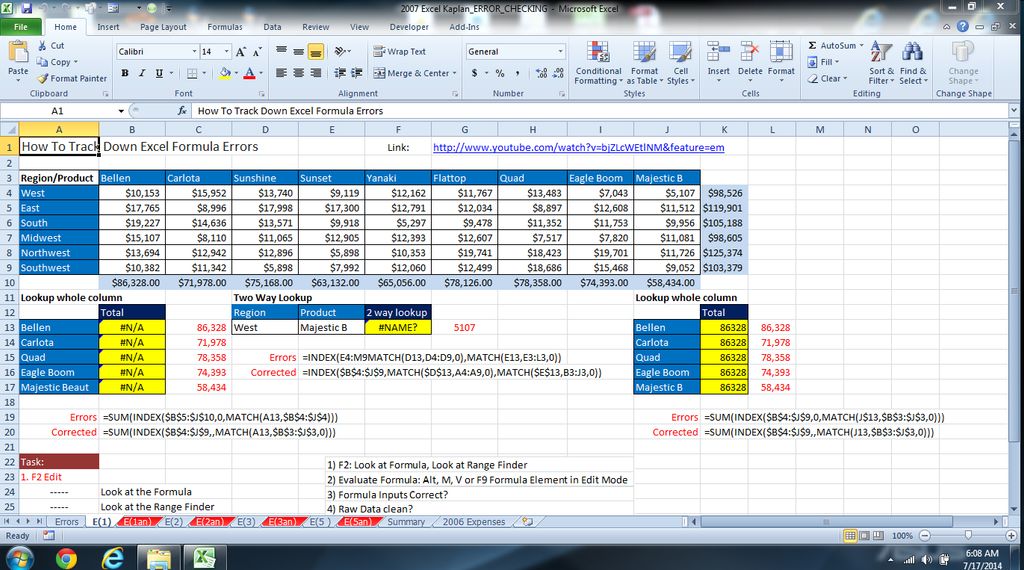The height and width of the screenshot is (570, 1024).
Task: Click the Increase Font Size icon
Action: pos(241,52)
